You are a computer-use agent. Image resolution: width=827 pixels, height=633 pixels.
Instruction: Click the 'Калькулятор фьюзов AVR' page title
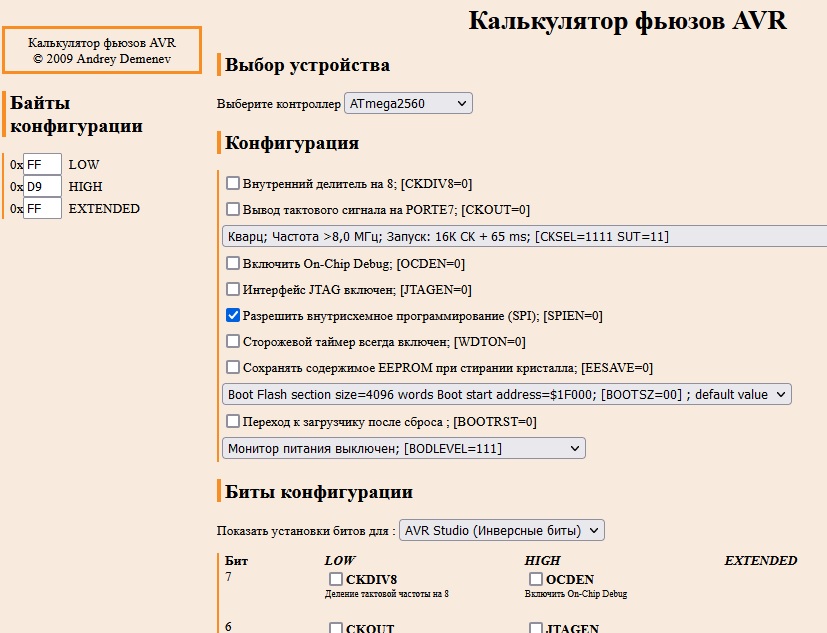[x=628, y=21]
